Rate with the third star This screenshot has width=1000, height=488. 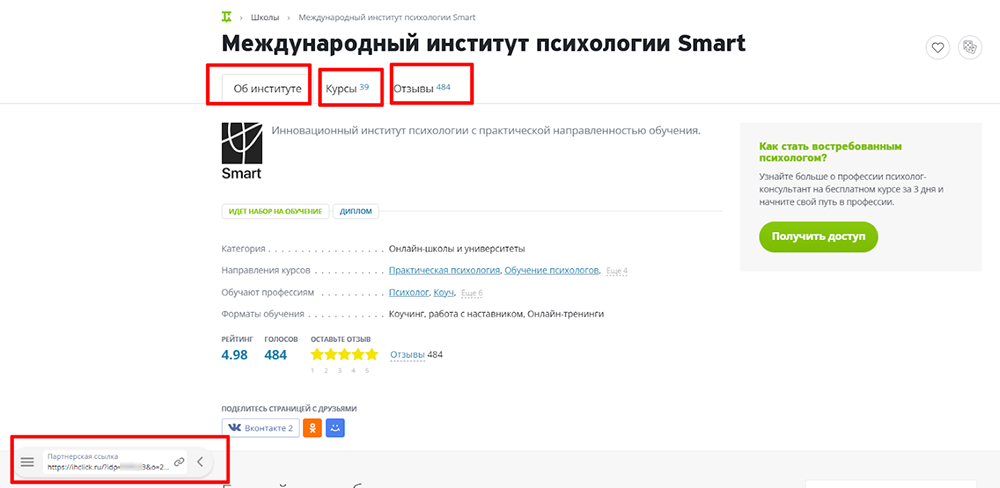coord(344,355)
